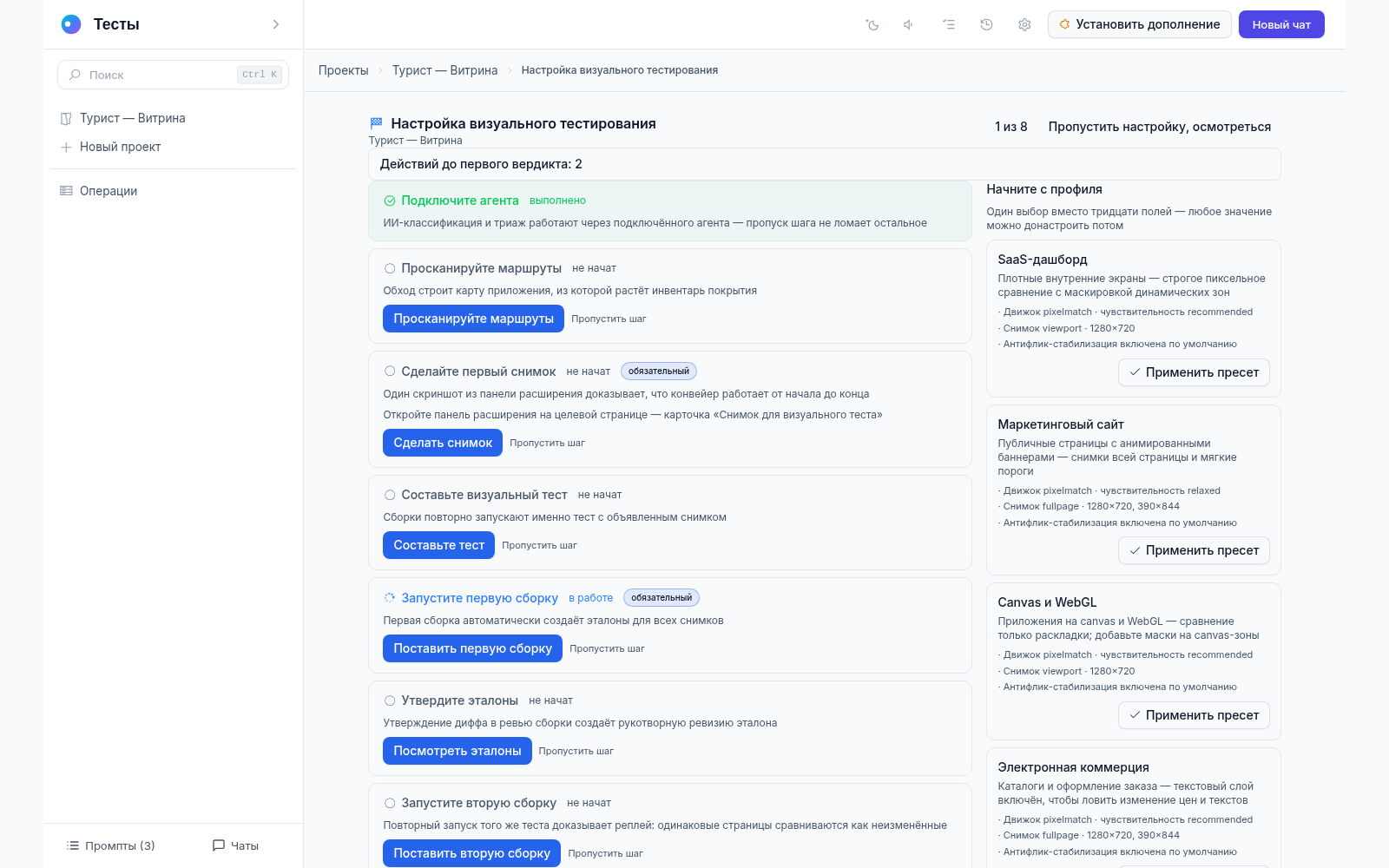The height and width of the screenshot is (868, 1389).
Task: Click the search magnifier icon
Action: (75, 75)
